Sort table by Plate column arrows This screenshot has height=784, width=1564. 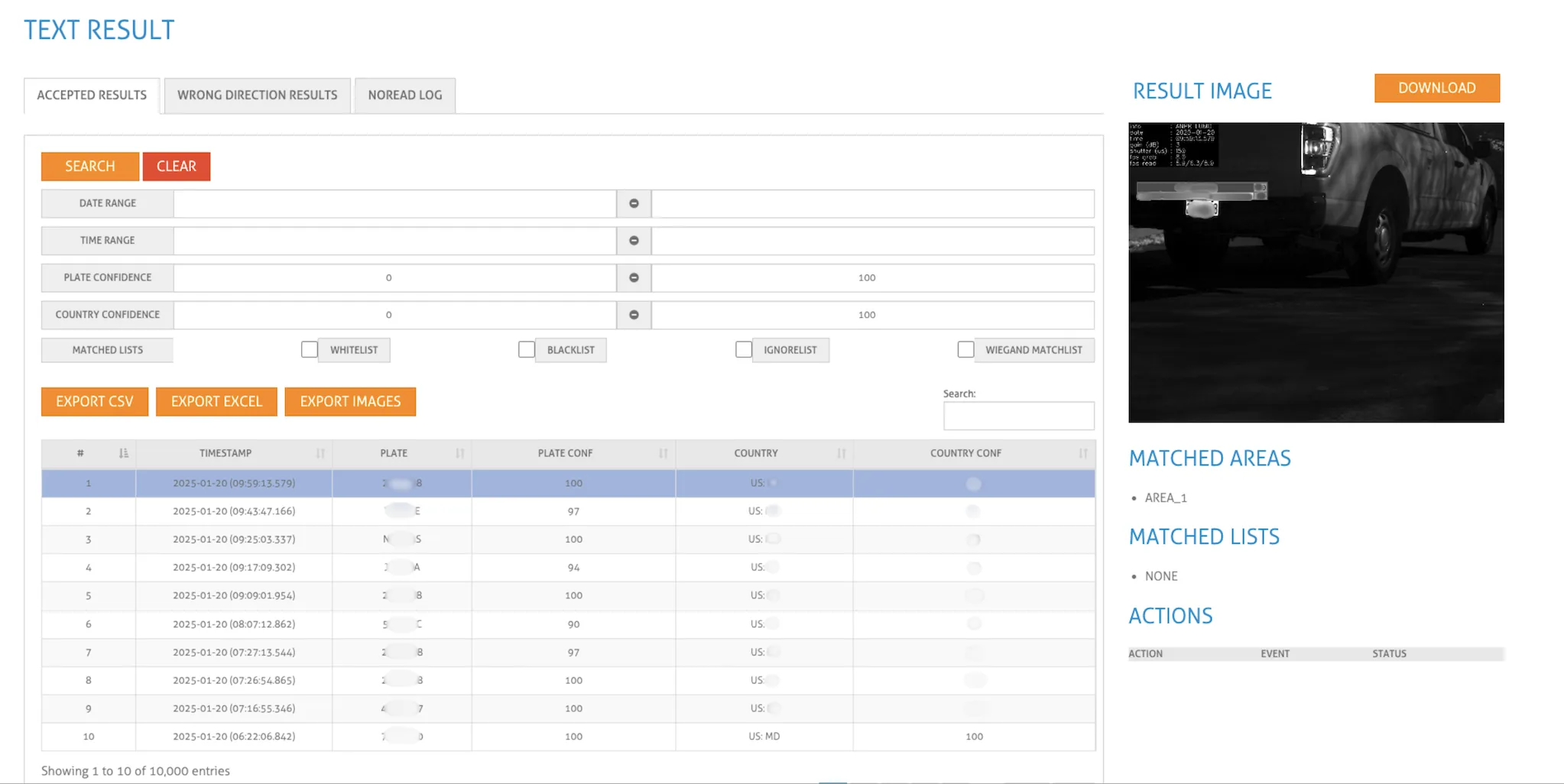pyautogui.click(x=459, y=453)
